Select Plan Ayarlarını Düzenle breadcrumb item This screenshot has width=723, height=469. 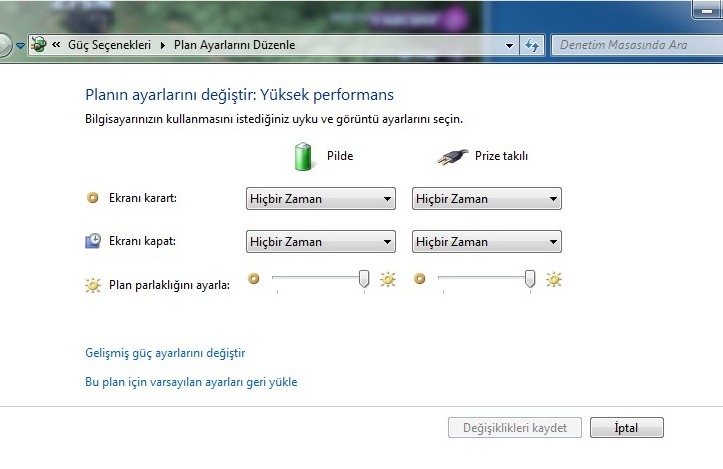click(234, 45)
